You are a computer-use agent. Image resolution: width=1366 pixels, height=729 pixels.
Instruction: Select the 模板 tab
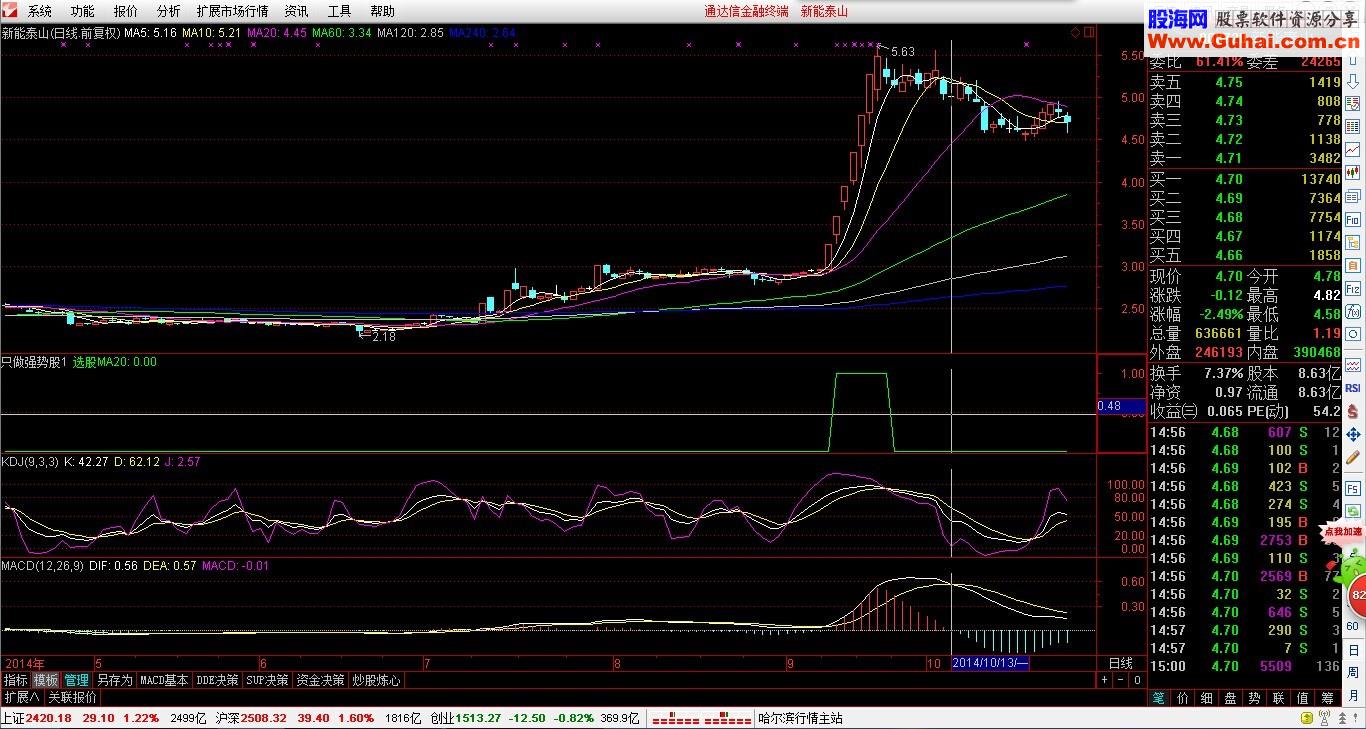click(x=46, y=680)
